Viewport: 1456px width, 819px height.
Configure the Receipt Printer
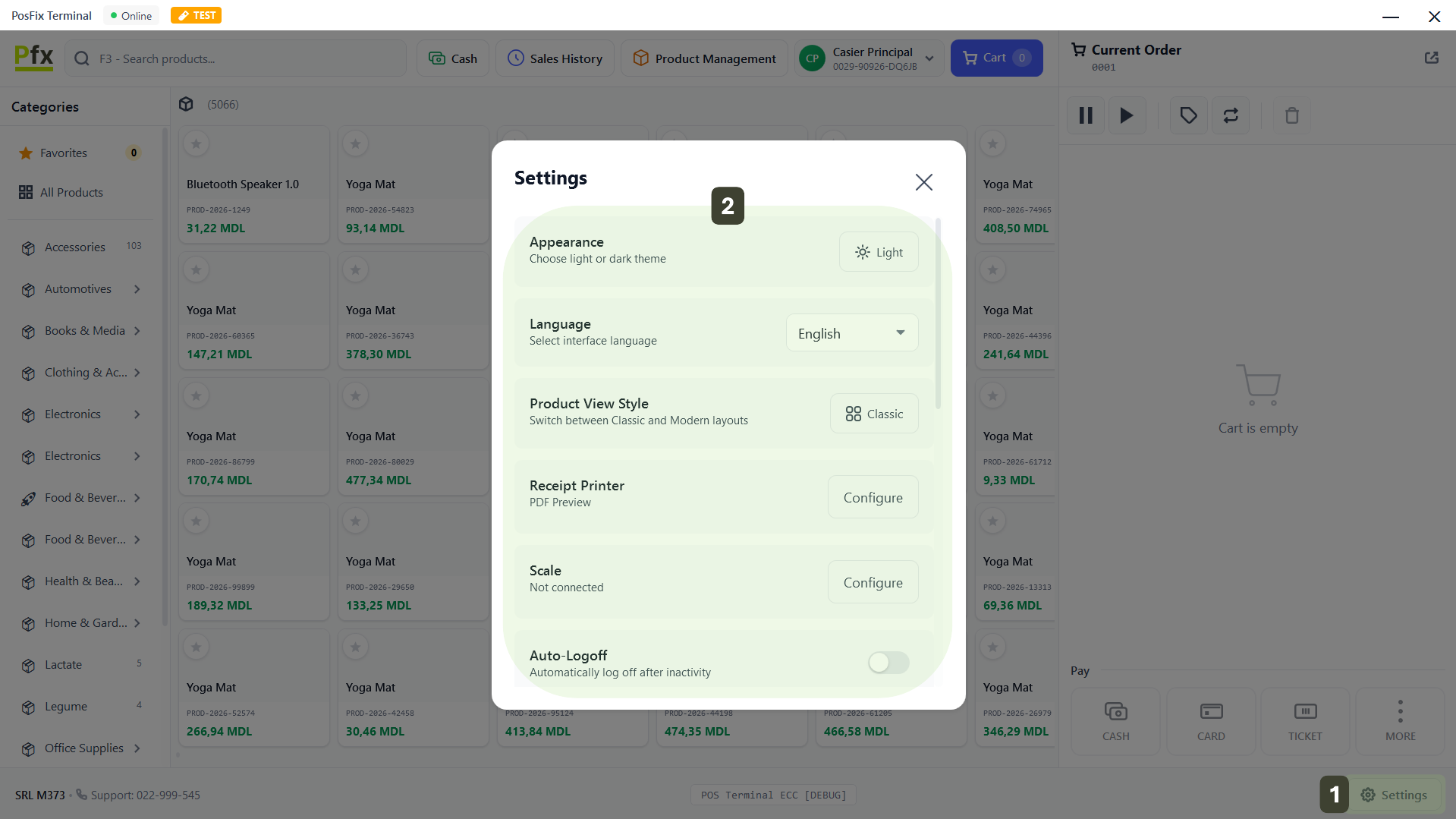pos(873,497)
